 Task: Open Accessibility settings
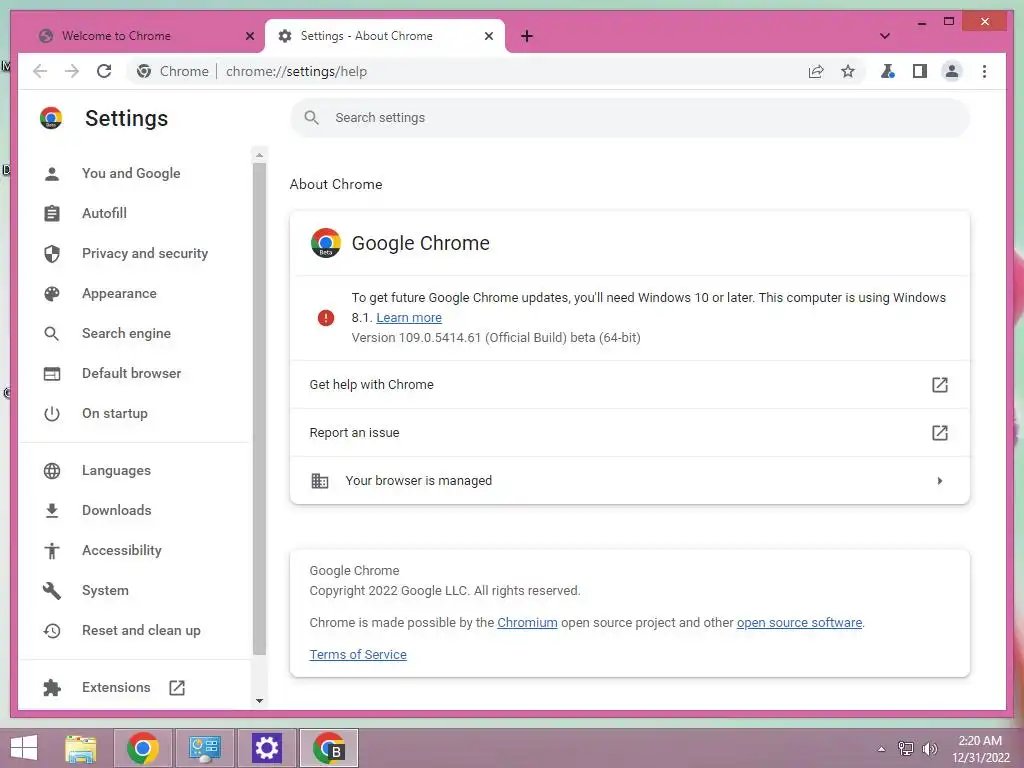click(121, 550)
